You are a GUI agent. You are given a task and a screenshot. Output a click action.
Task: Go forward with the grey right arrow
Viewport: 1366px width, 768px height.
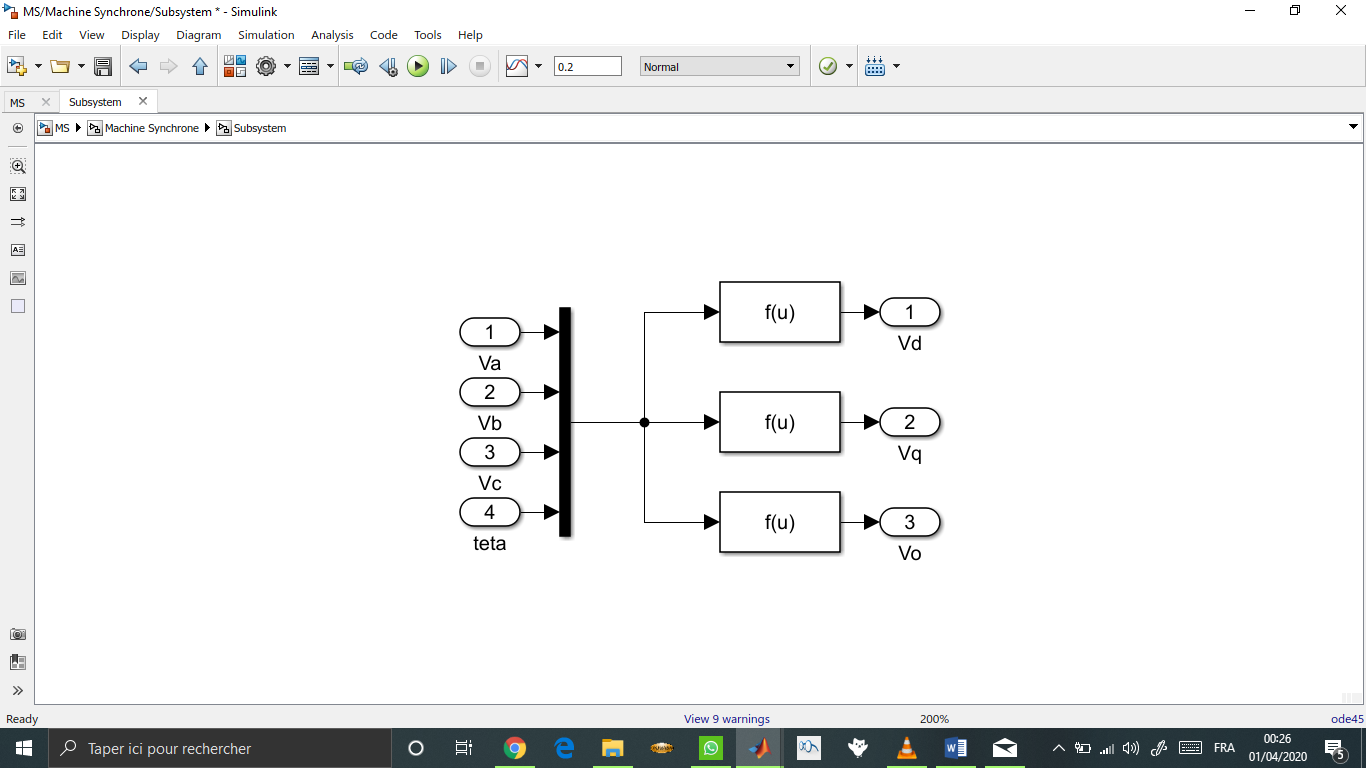[169, 66]
